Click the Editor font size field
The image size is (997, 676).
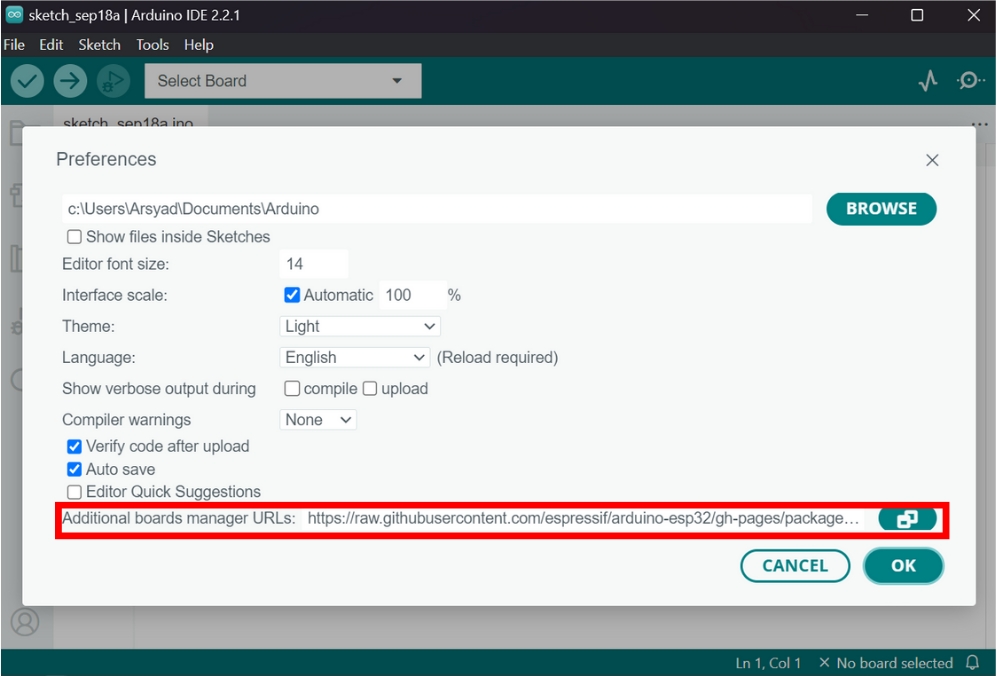click(314, 264)
